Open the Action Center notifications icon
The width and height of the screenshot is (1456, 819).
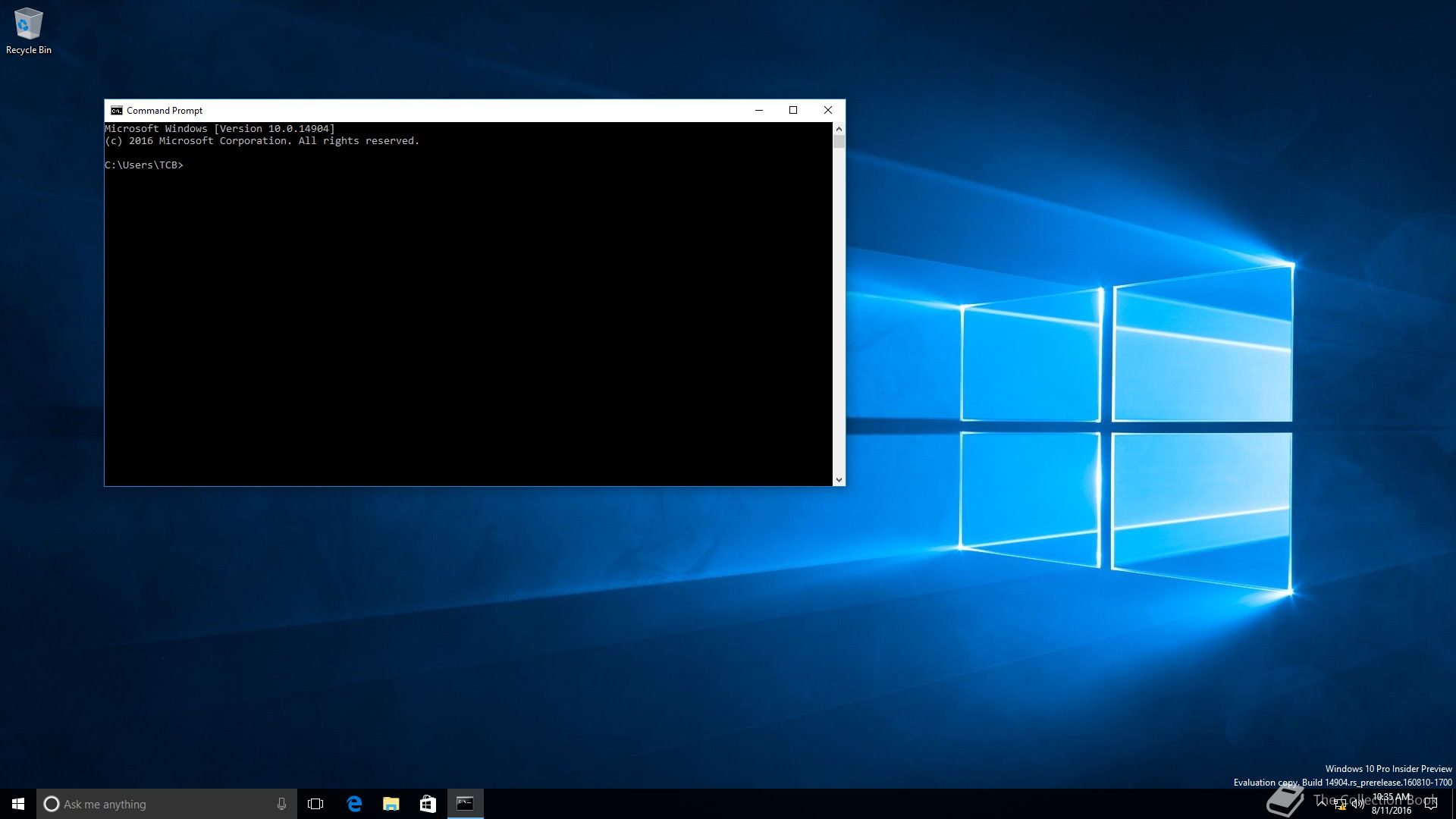1431,804
